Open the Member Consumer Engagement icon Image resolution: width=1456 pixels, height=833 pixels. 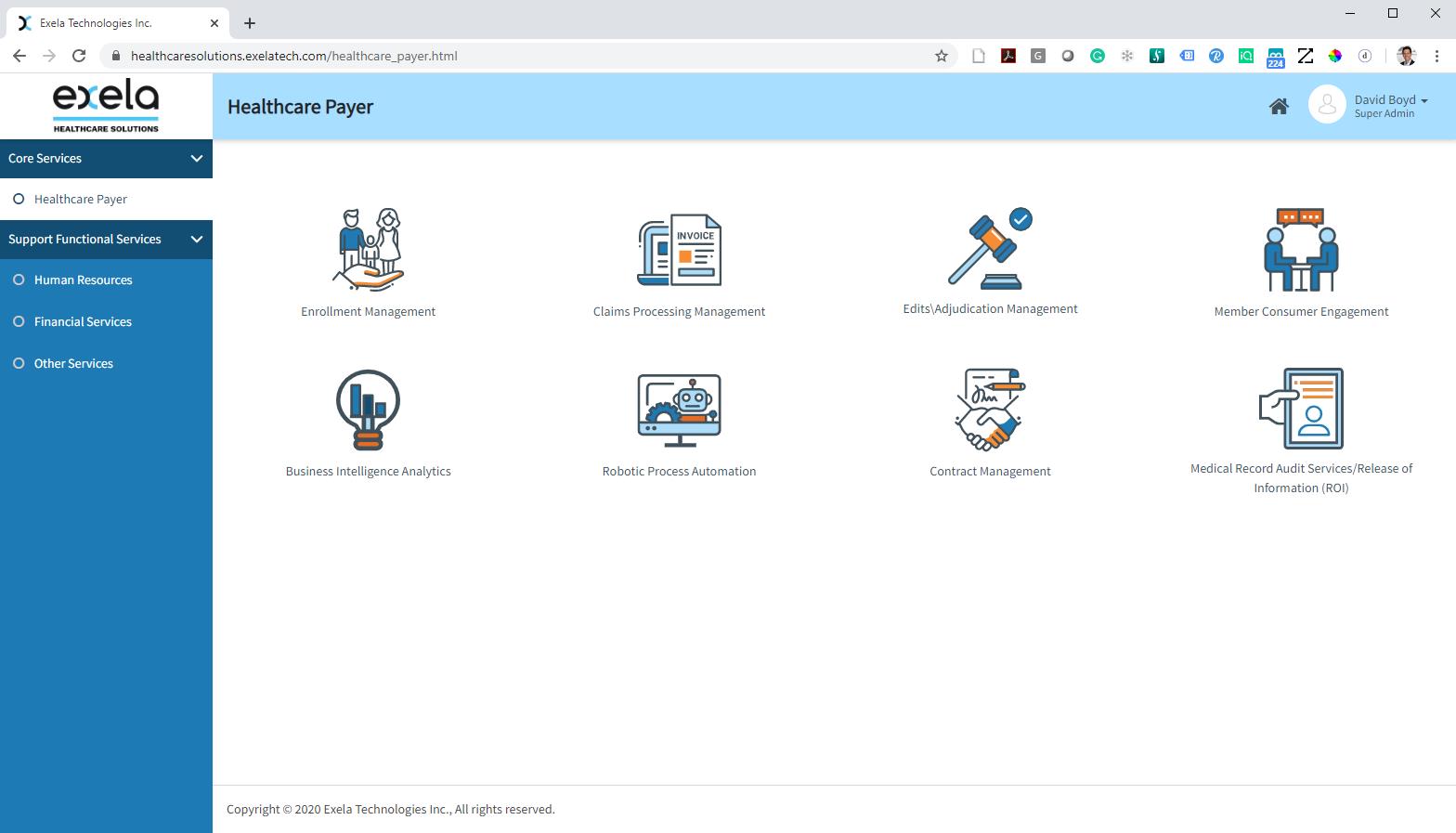1301,249
